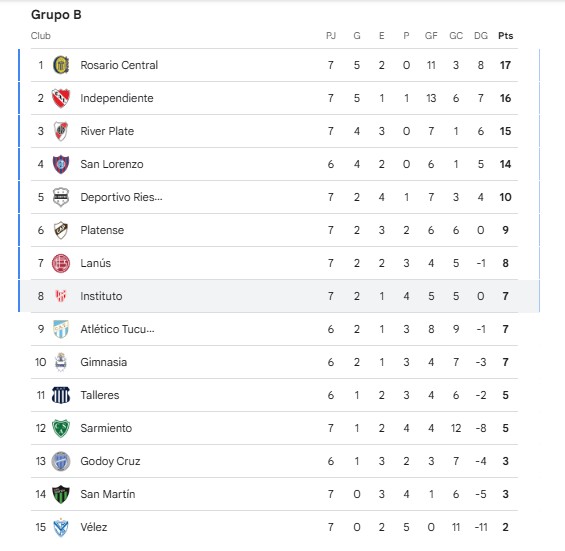Click the Rosario Central club crest
The width and height of the screenshot is (565, 551).
tap(61, 65)
